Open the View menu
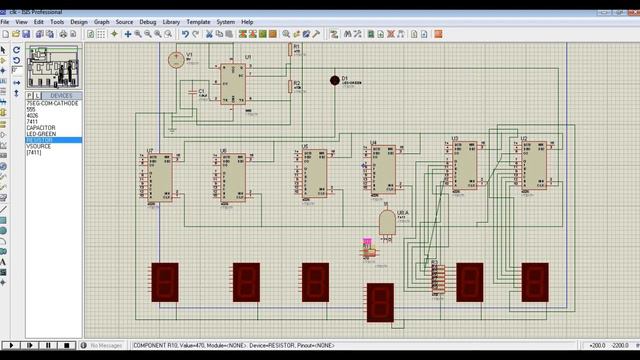 point(21,22)
